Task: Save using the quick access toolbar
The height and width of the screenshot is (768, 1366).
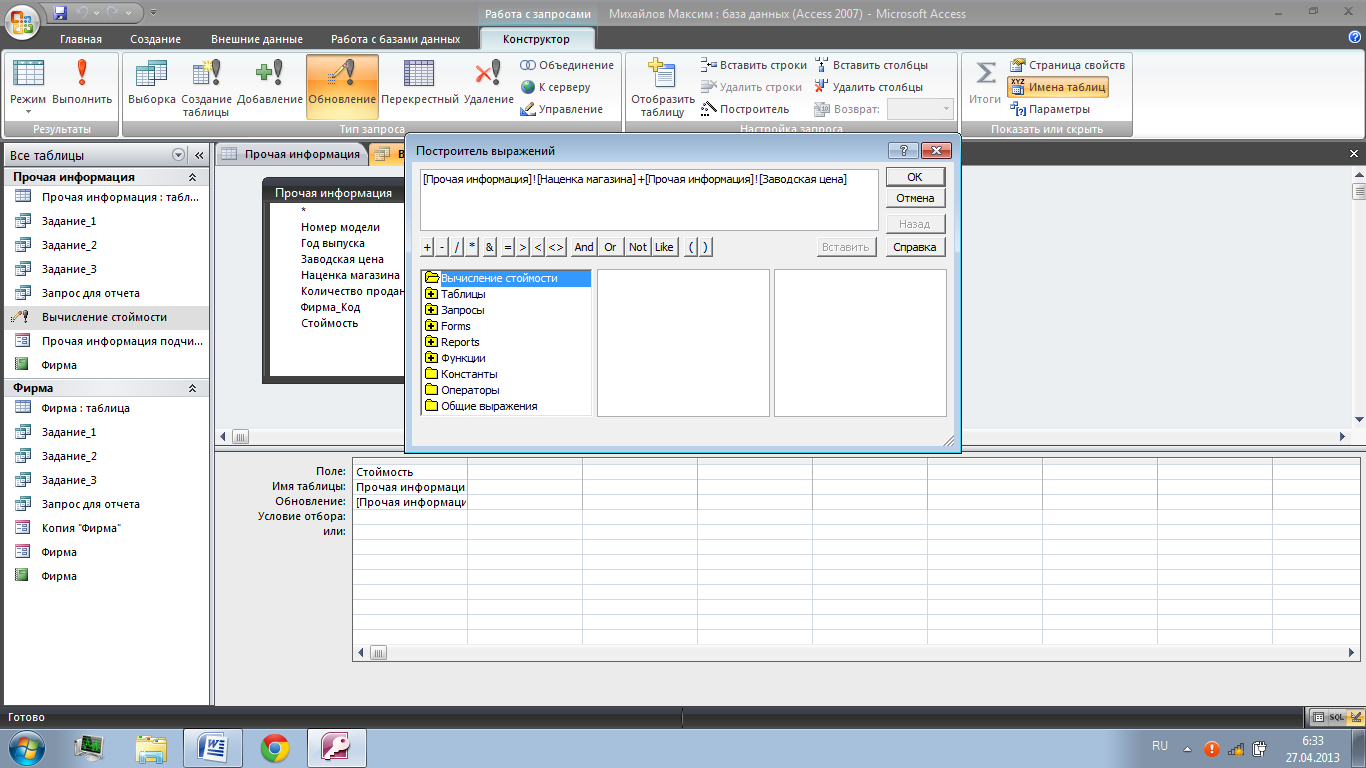Action: coord(60,13)
